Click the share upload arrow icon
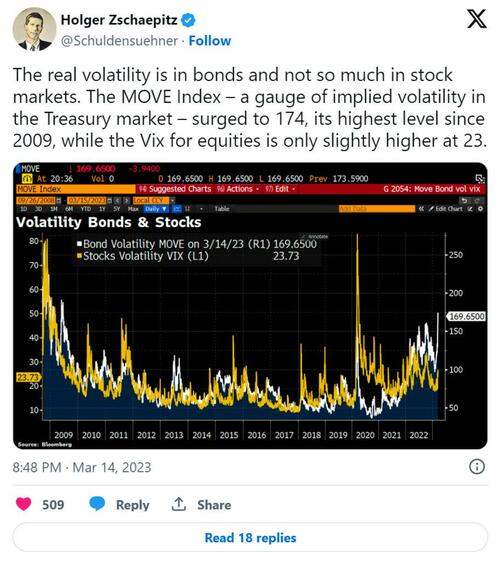The height and width of the screenshot is (561, 500). [x=178, y=504]
